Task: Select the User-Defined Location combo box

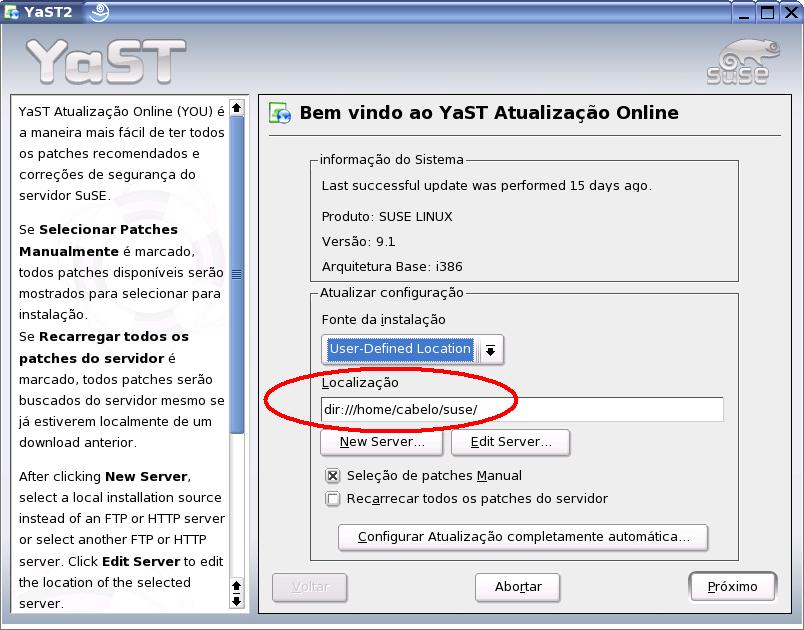Action: coord(412,350)
